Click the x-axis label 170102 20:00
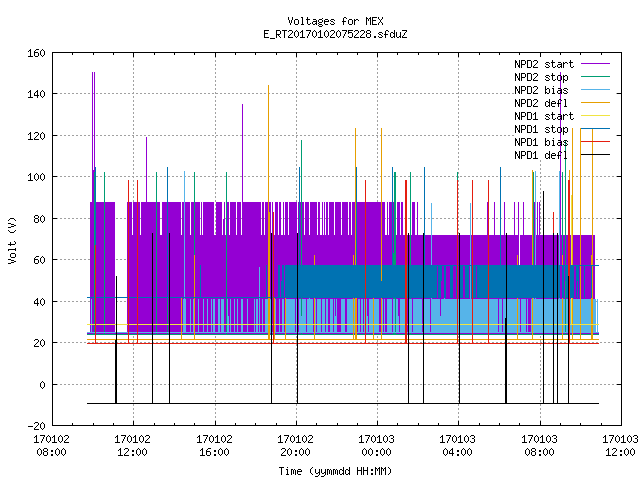Viewport: 640px width, 480px height. coord(295,446)
